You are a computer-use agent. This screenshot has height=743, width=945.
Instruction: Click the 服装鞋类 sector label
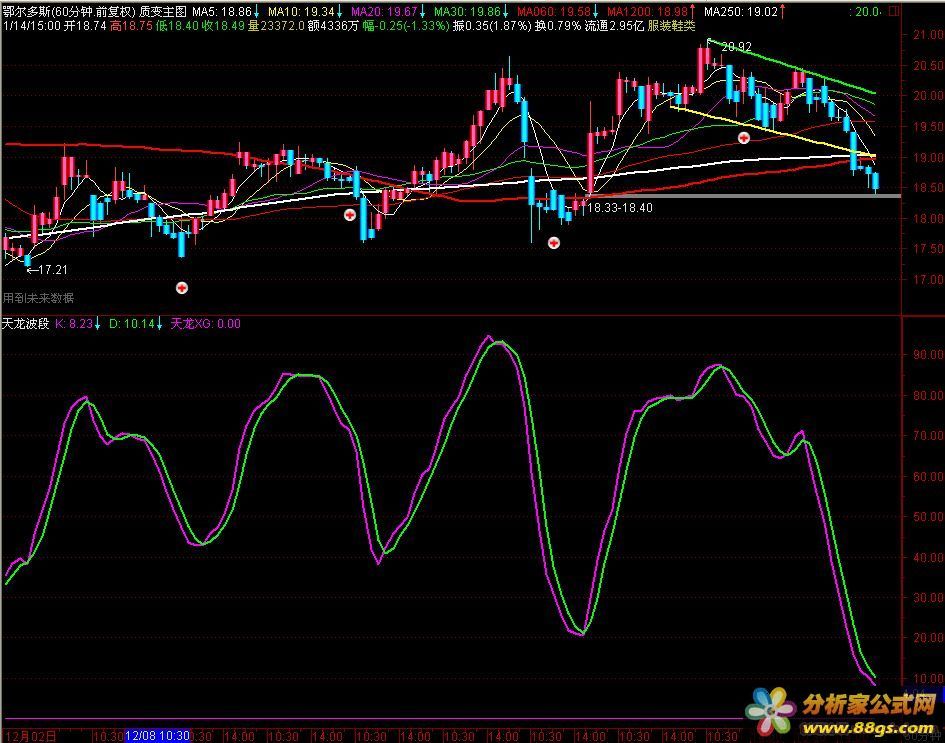tap(671, 26)
